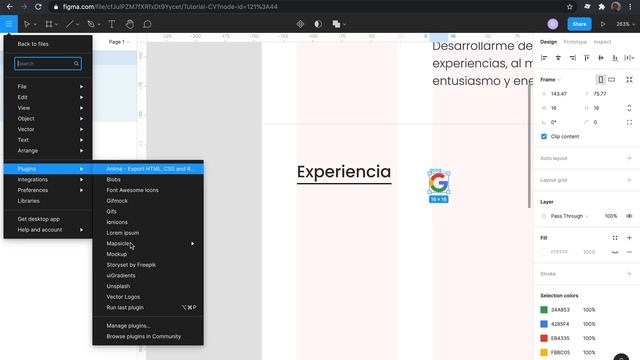Click the blue Share button
This screenshot has height=360, width=640.
pos(579,24)
